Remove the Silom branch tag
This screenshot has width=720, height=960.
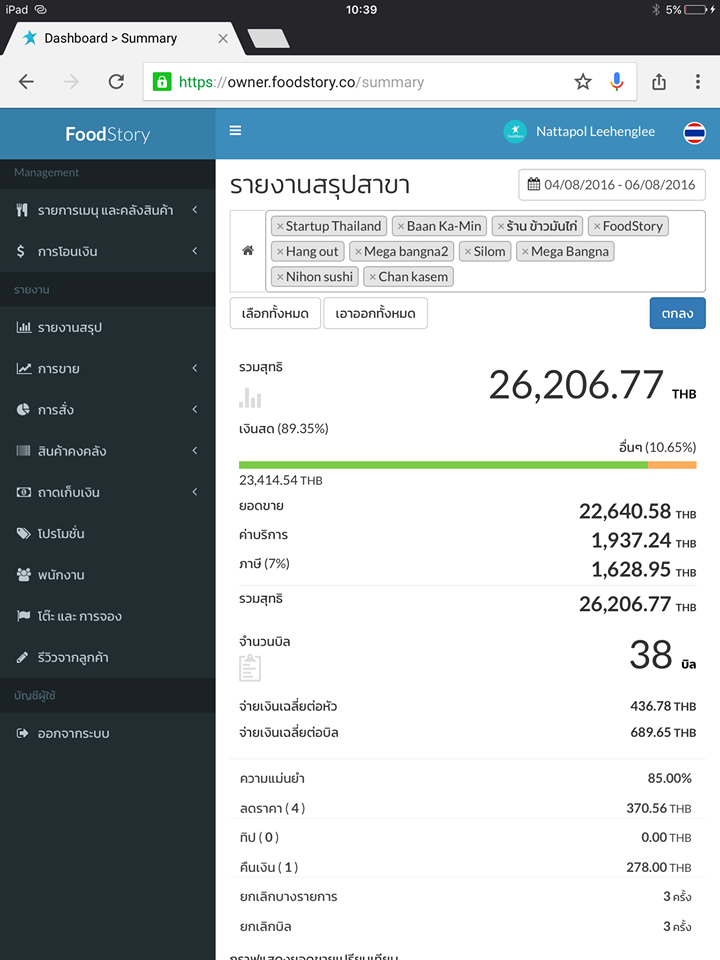tap(468, 252)
